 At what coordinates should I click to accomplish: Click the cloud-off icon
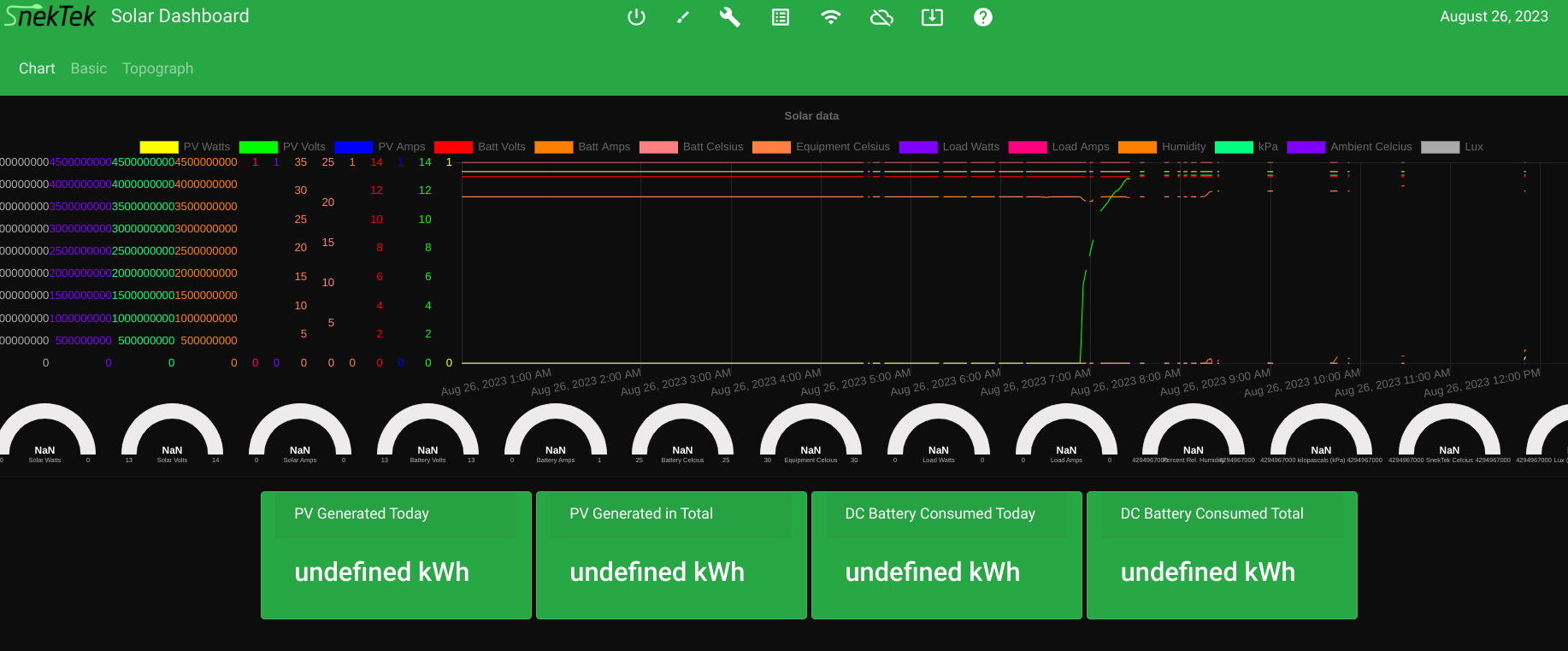(881, 17)
